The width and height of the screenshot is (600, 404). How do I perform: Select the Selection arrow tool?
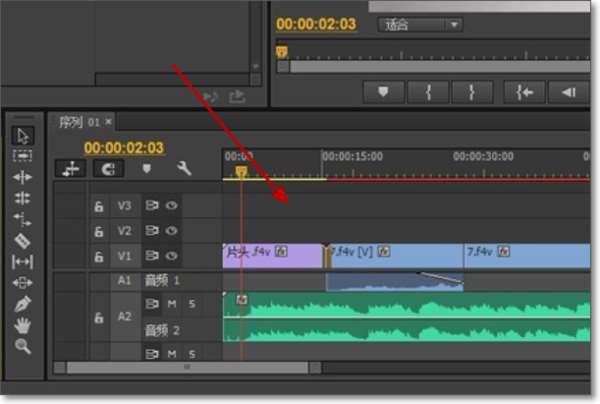pyautogui.click(x=23, y=136)
